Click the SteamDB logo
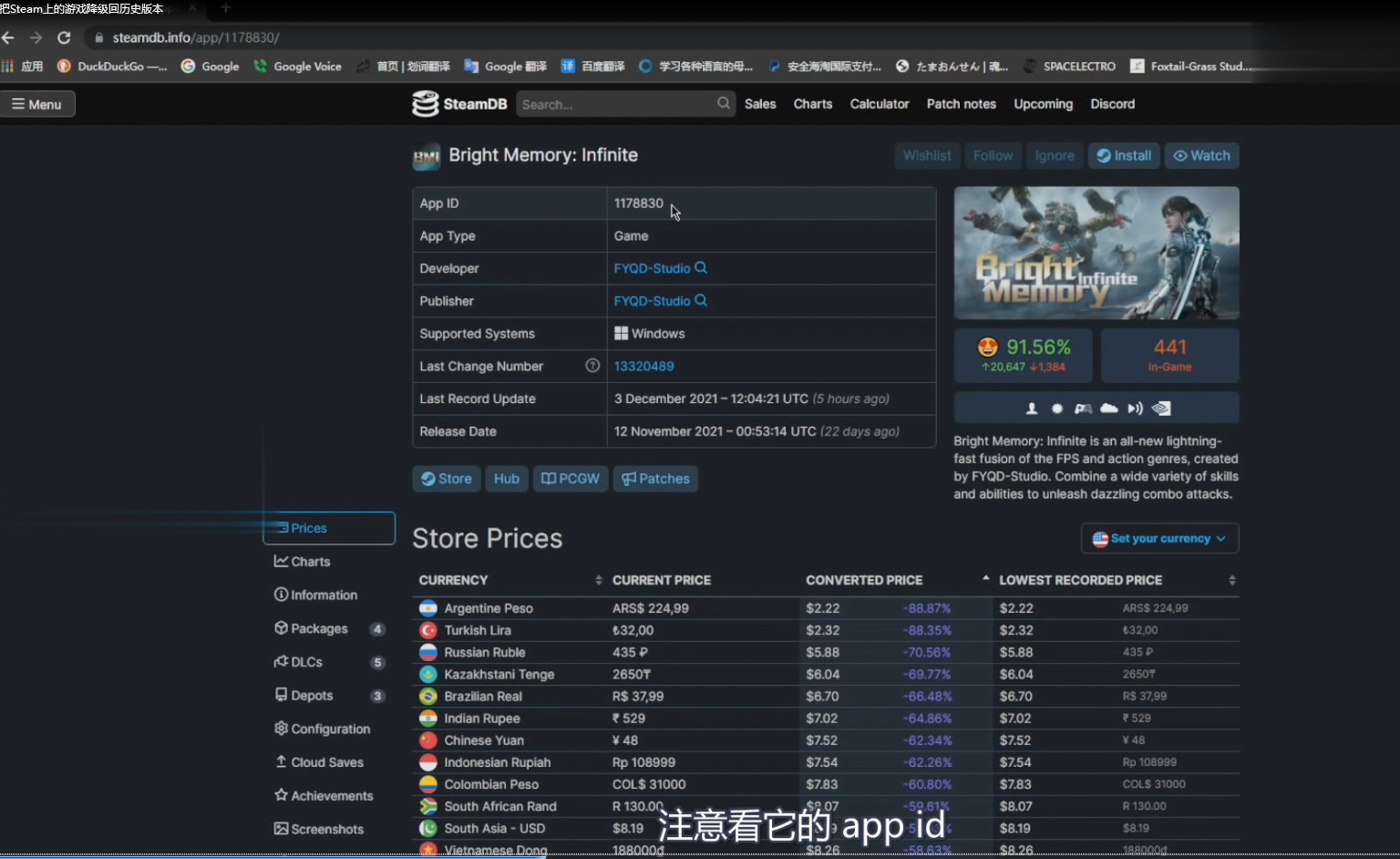This screenshot has width=1400, height=859. click(x=459, y=104)
